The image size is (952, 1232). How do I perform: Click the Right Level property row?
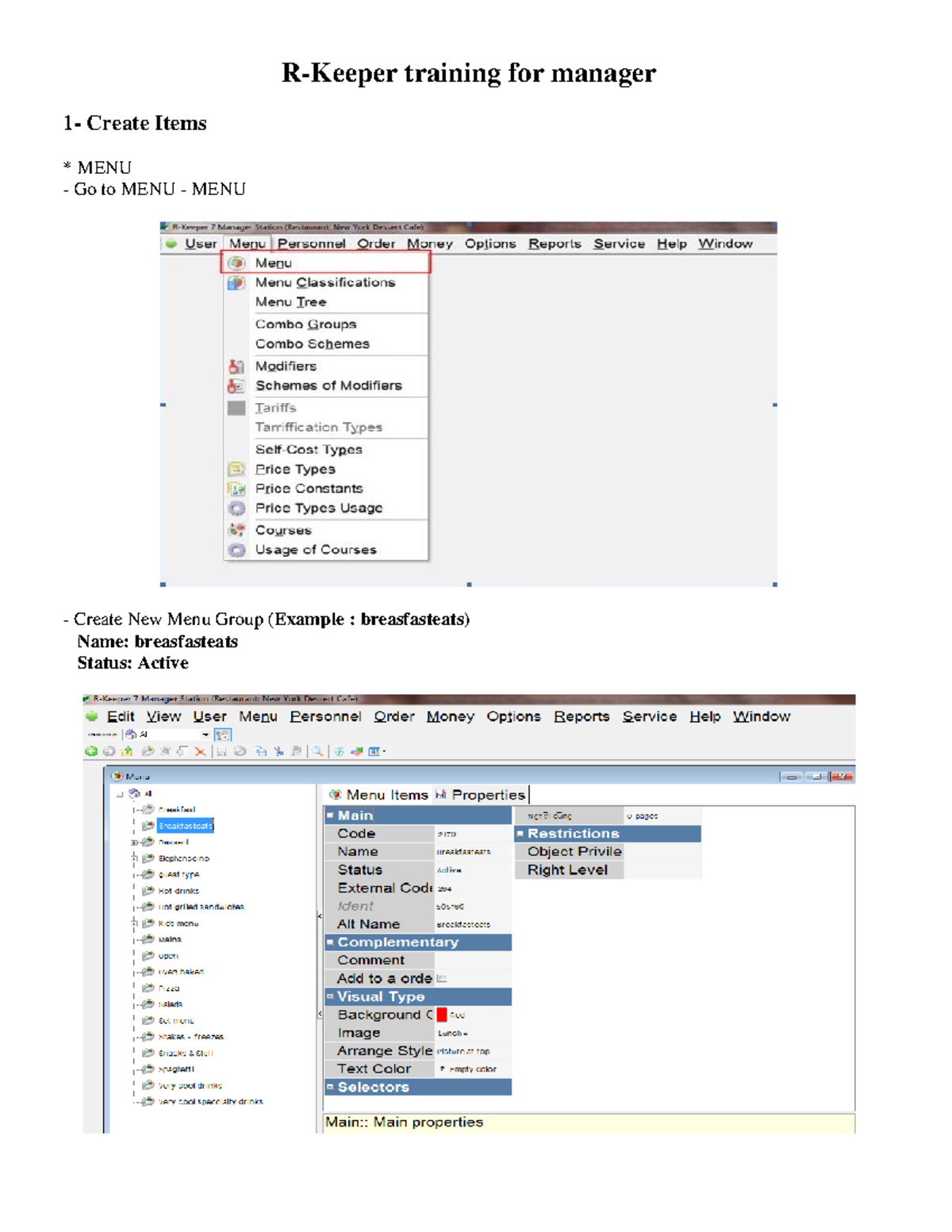tap(608, 870)
